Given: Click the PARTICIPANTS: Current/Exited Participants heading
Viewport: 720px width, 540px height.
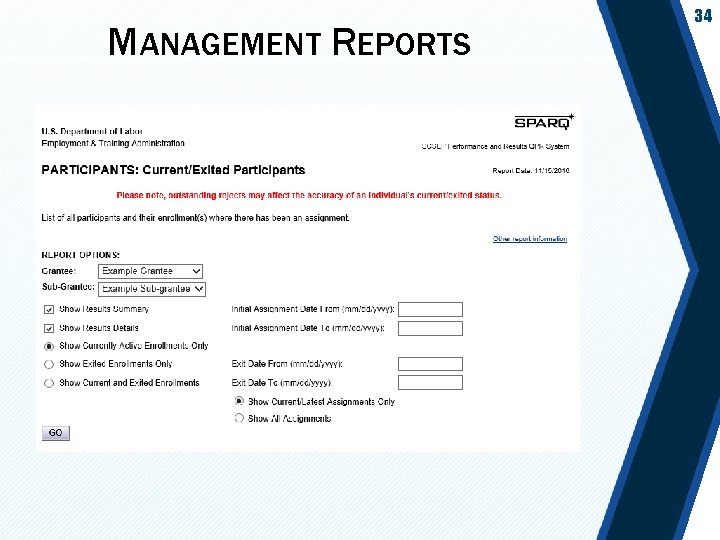Looking at the screenshot, I should [x=173, y=170].
